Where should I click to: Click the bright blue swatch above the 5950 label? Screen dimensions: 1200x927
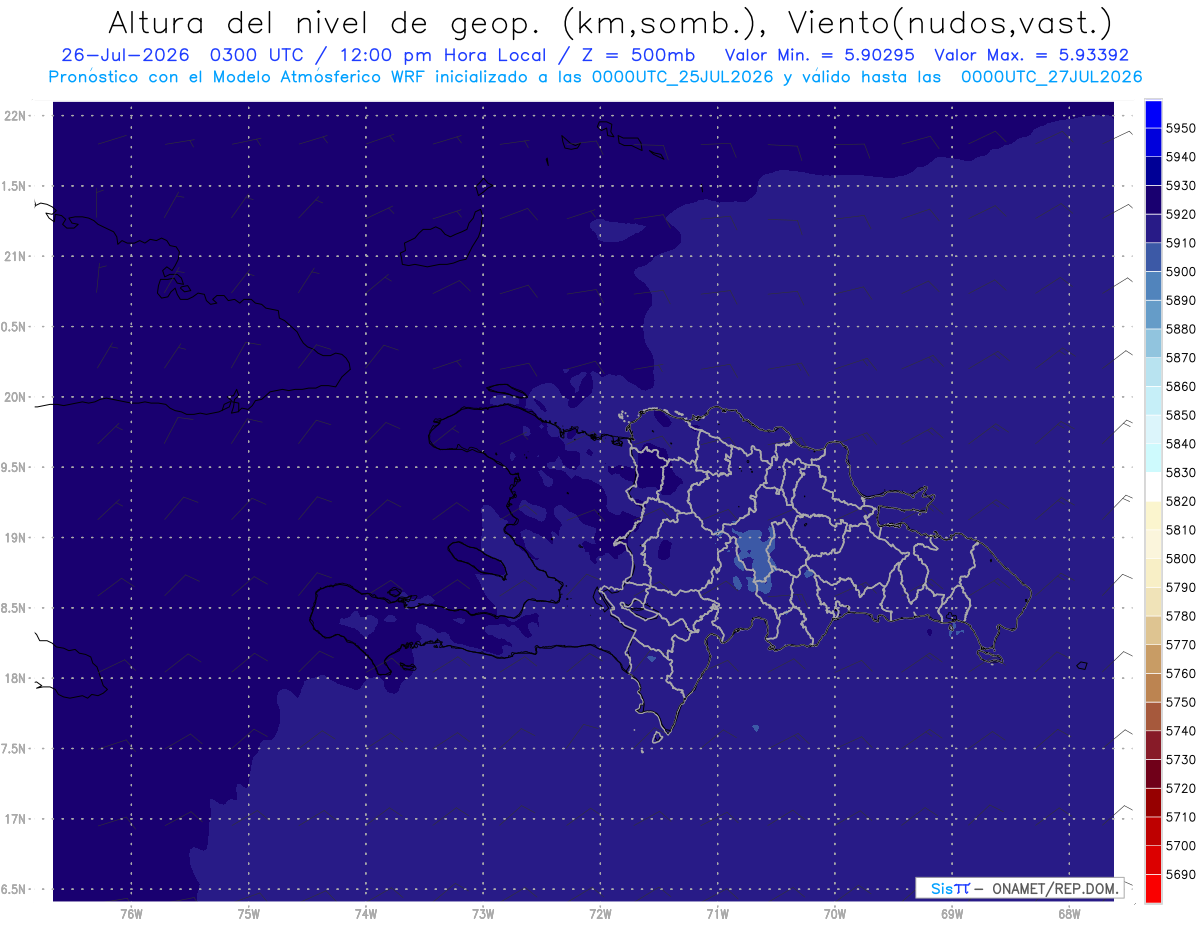point(1152,114)
